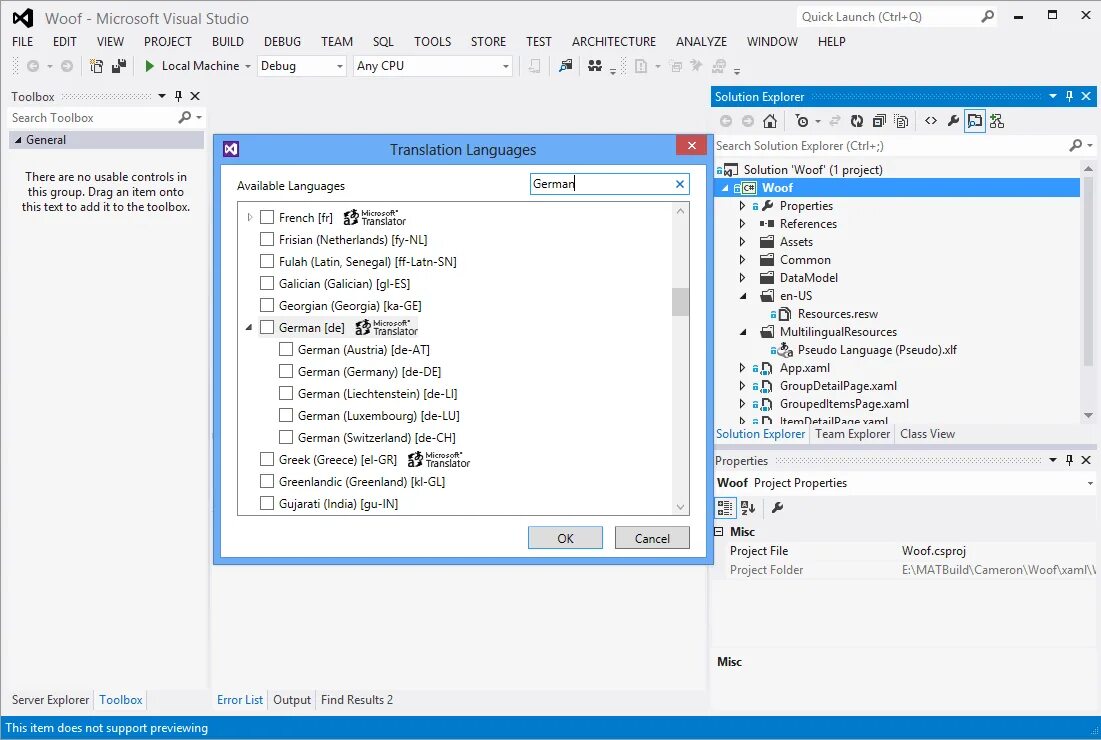Image resolution: width=1101 pixels, height=740 pixels.
Task: Open the Output tab at bottom
Action: (x=291, y=699)
